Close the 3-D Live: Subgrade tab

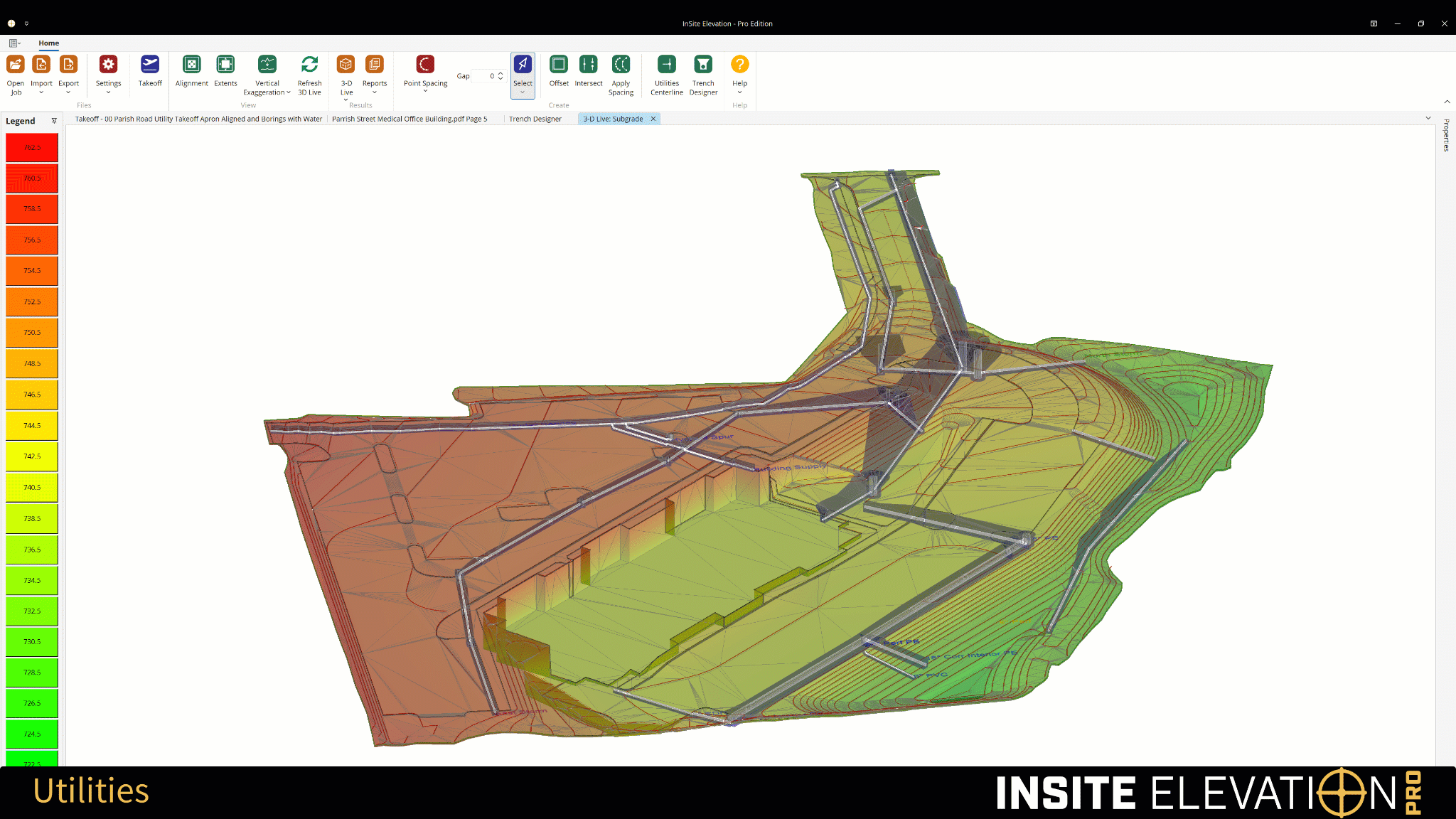[653, 119]
